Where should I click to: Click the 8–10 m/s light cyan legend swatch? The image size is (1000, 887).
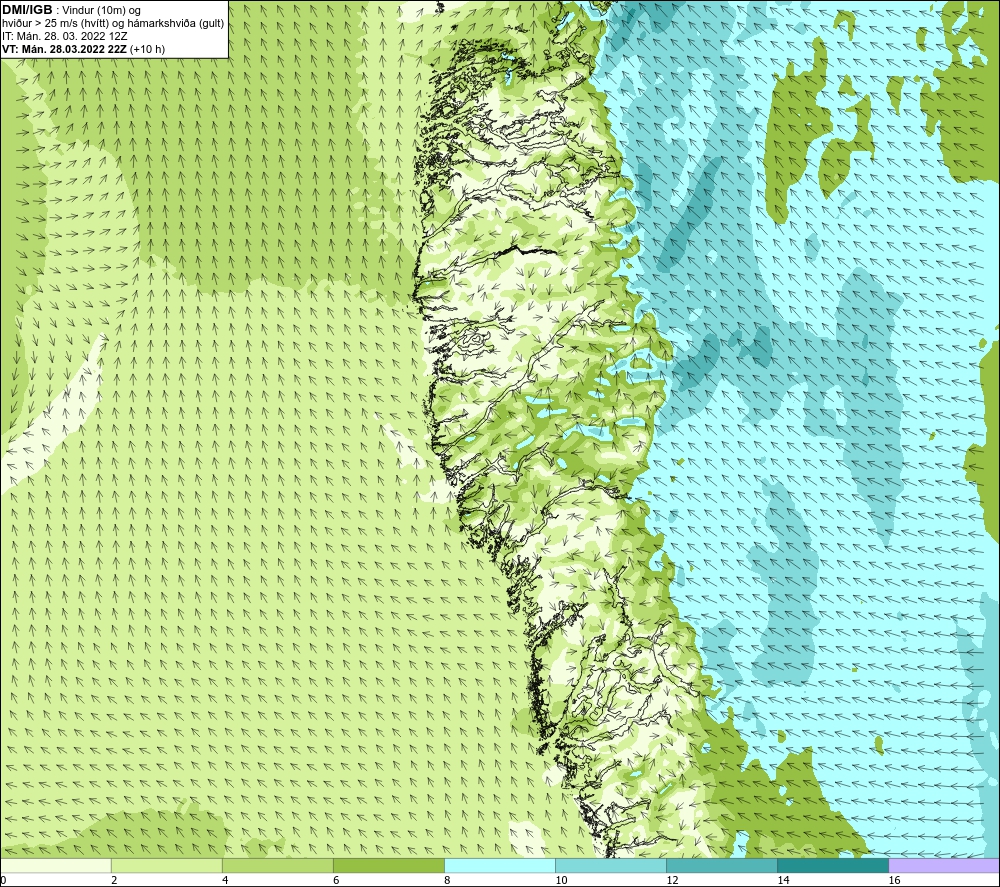pyautogui.click(x=500, y=865)
